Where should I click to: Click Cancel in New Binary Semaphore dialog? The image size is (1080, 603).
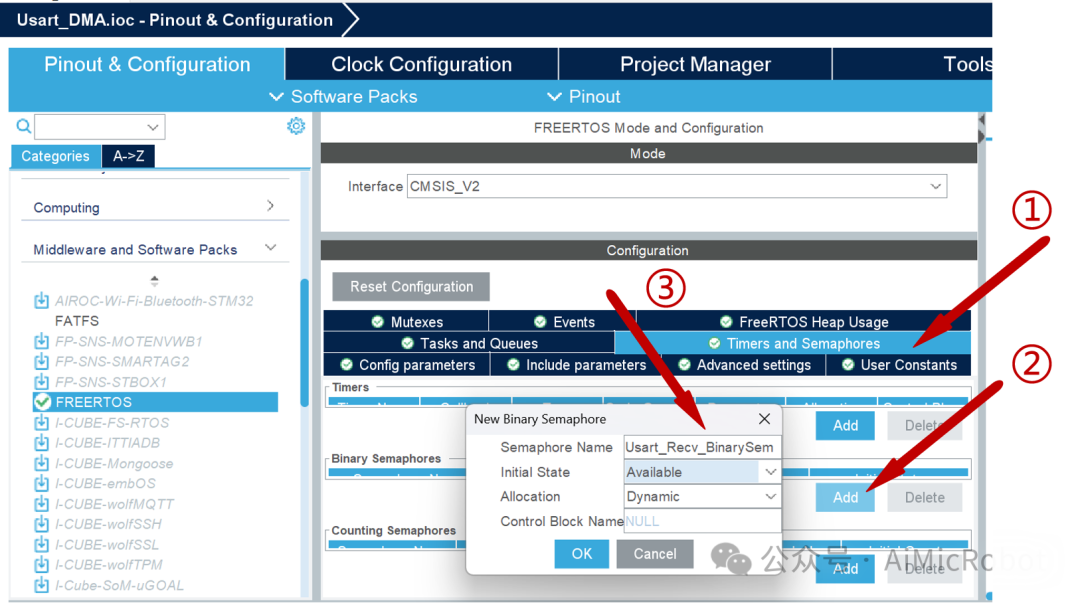pos(654,553)
